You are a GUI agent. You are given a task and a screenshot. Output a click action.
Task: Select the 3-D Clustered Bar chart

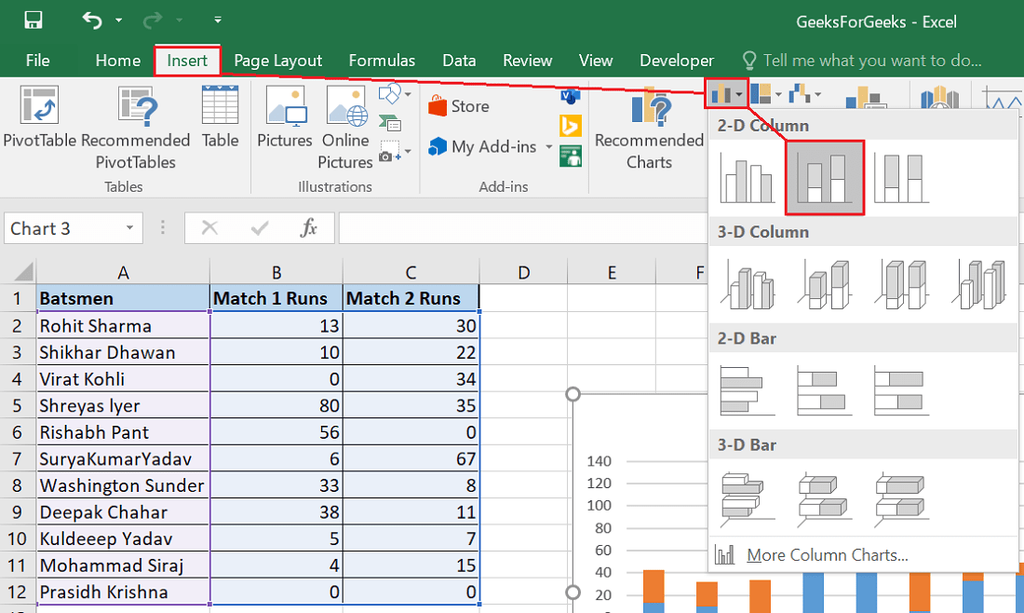pos(748,498)
